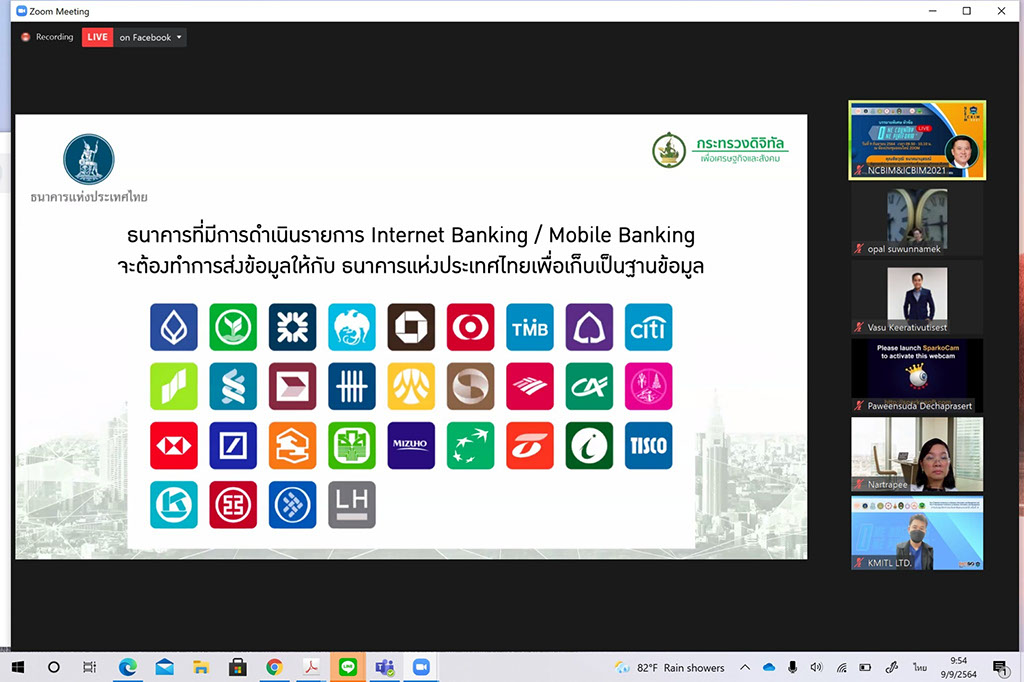Open the Mail app on the taskbar

point(165,667)
